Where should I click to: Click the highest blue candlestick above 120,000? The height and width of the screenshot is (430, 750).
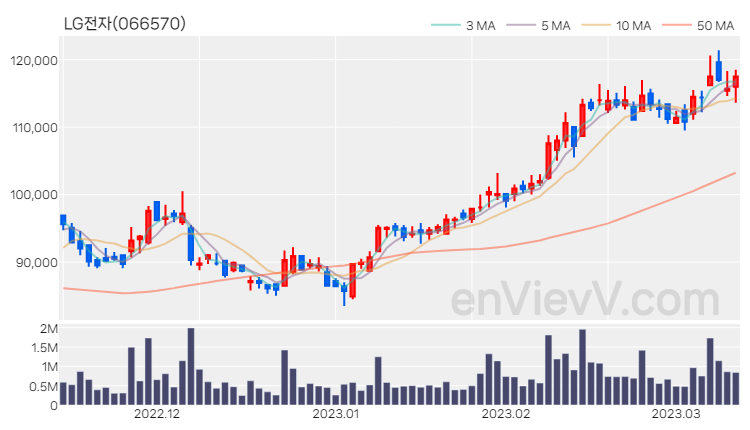(718, 70)
